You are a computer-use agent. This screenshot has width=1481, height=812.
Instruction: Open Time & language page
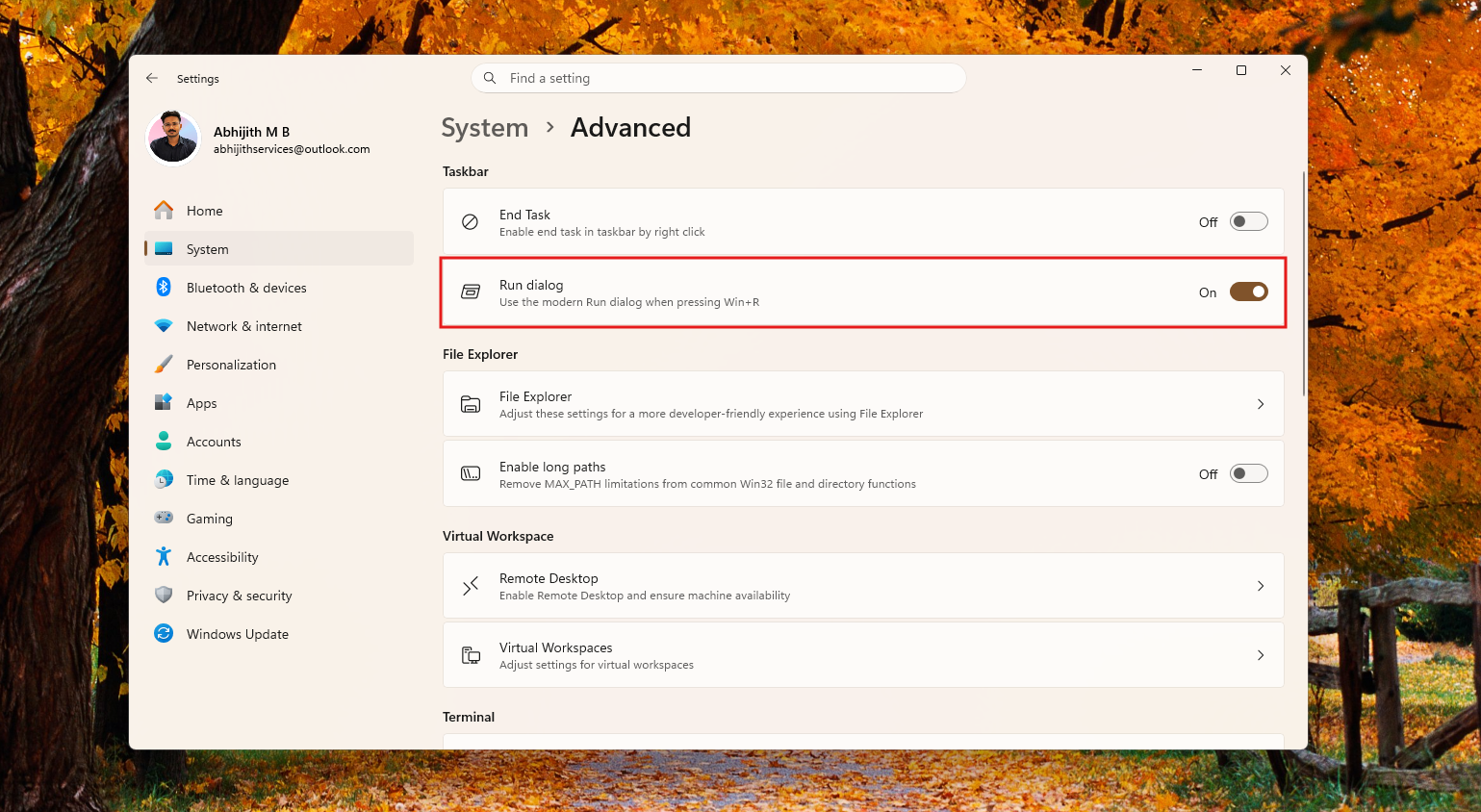(279, 479)
